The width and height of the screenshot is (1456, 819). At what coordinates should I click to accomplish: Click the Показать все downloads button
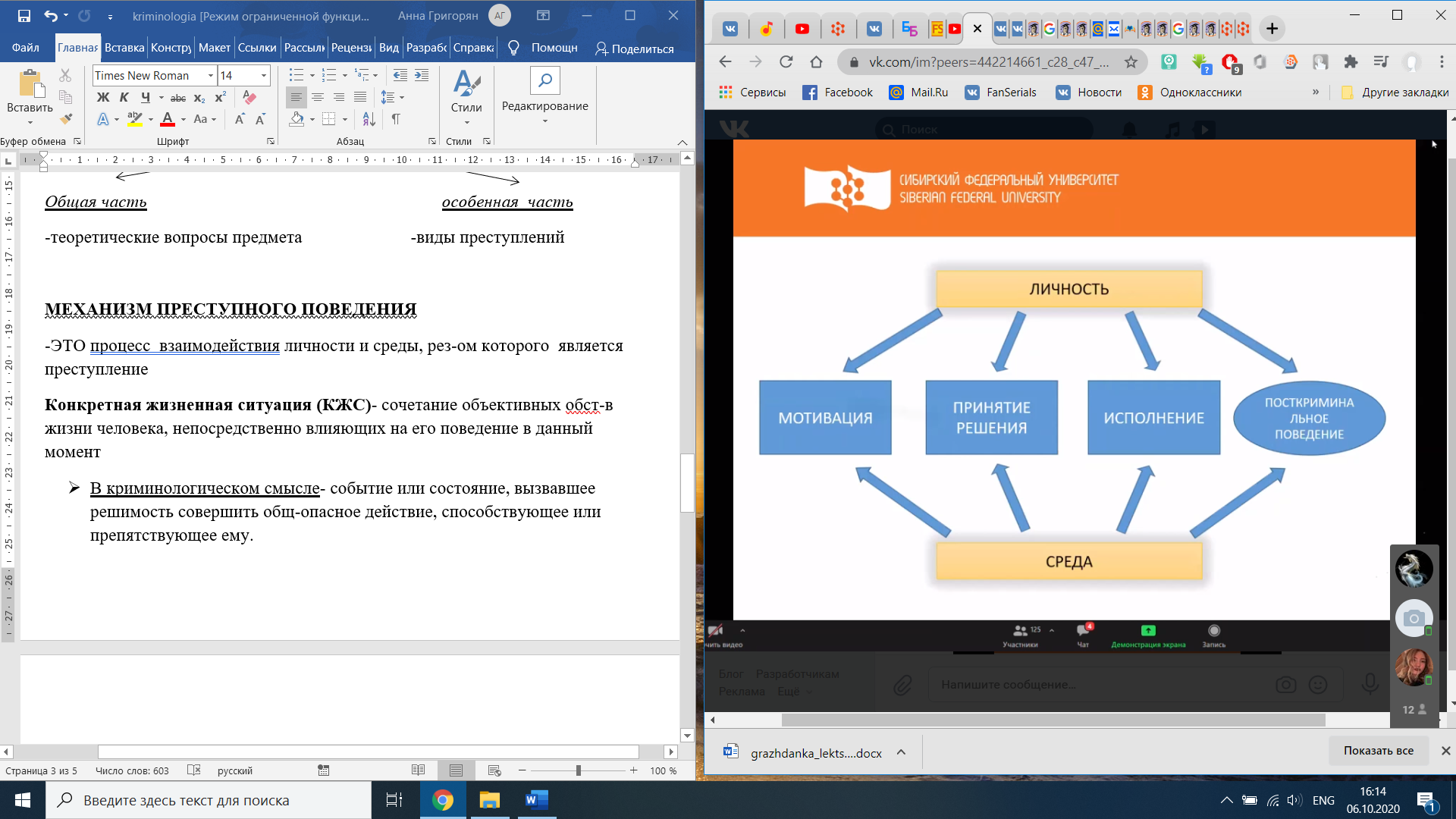(1378, 751)
